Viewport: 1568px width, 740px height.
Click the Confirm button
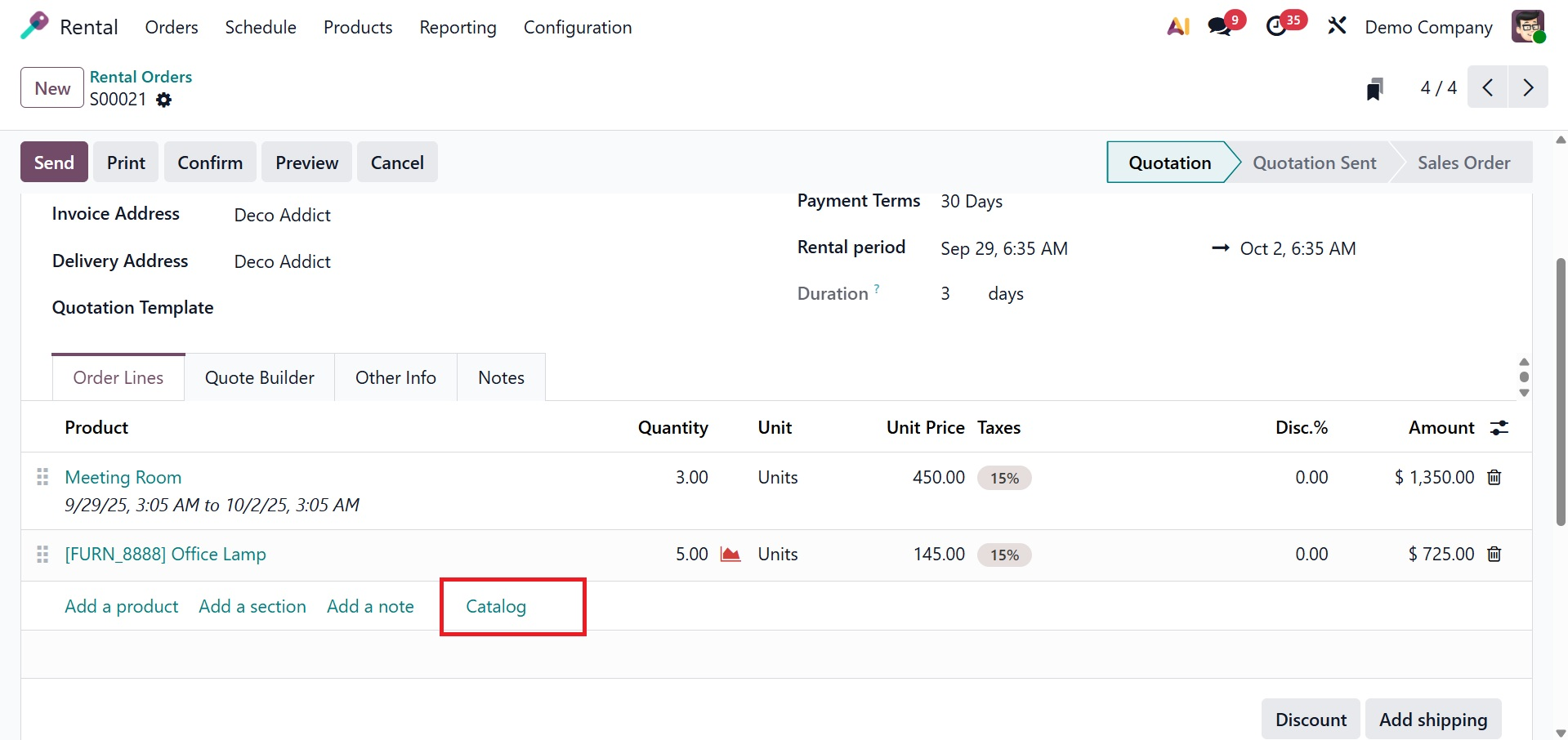point(210,163)
